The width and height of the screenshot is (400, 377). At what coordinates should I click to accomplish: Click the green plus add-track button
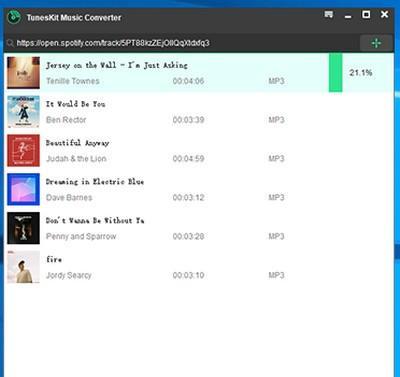point(376,43)
